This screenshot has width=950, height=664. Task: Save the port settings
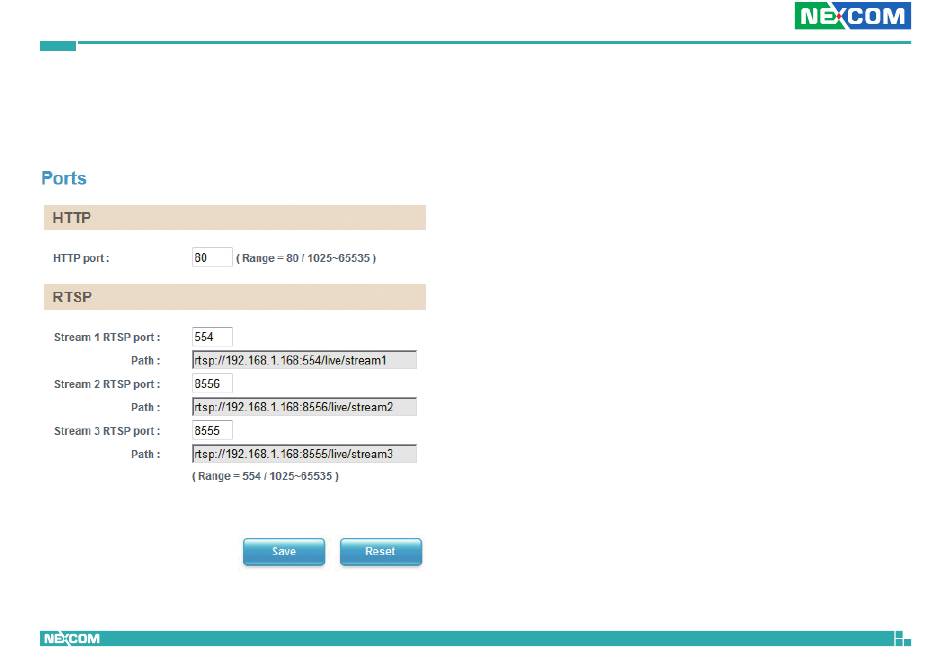pos(284,551)
